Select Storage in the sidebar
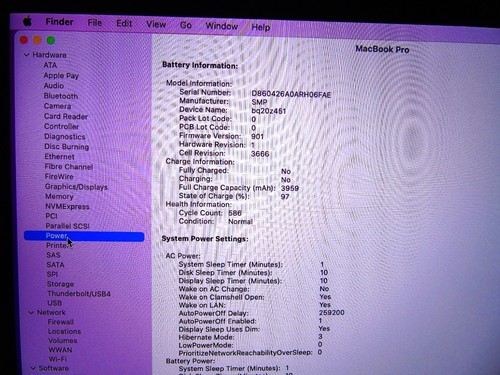500x375 pixels. tap(60, 284)
